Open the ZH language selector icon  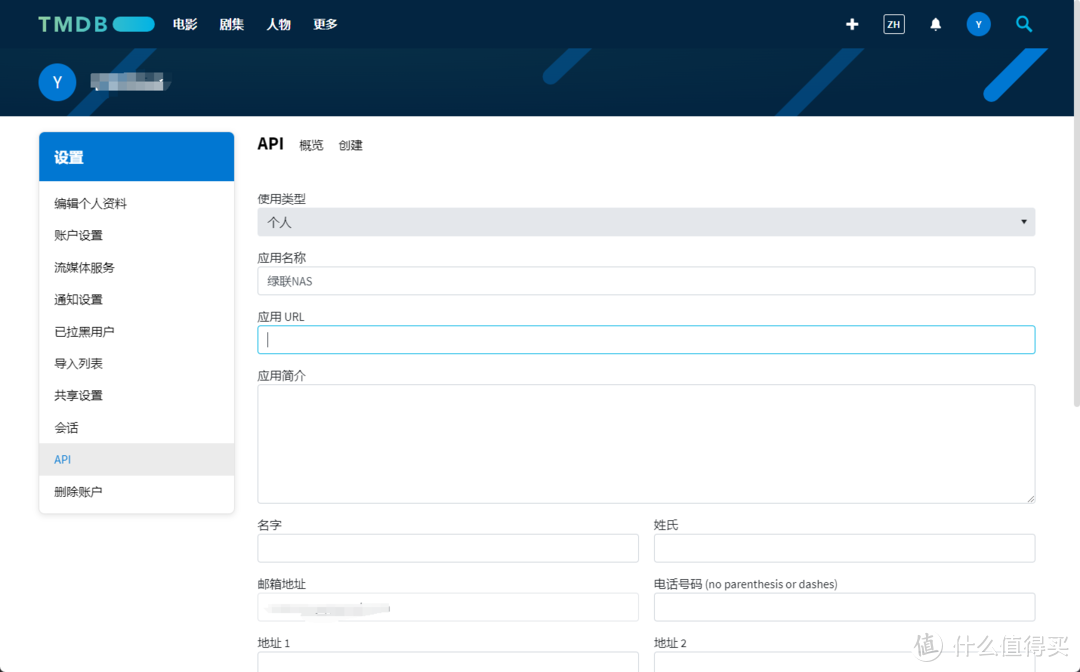[x=893, y=23]
